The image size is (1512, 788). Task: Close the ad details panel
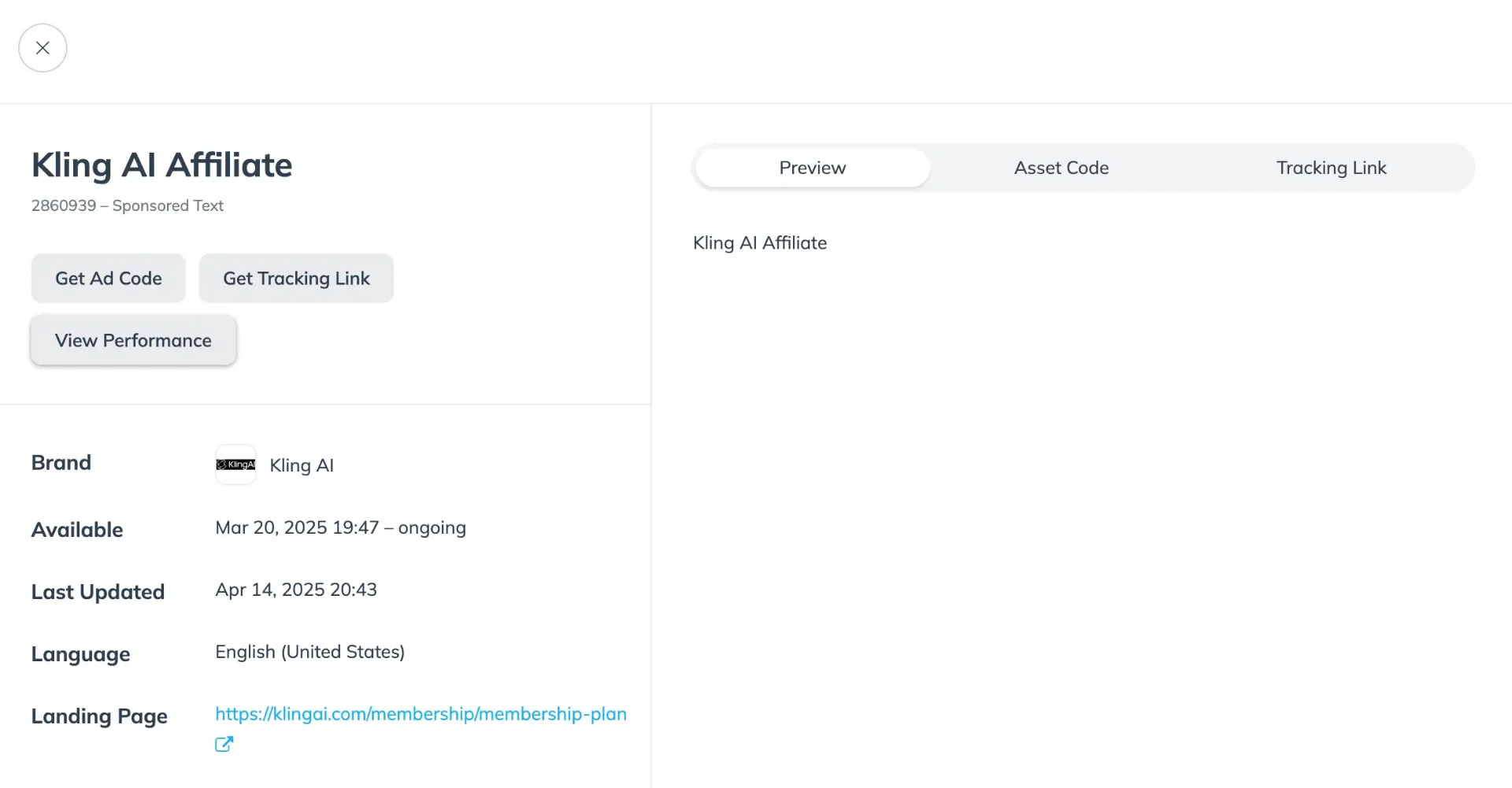tap(43, 48)
